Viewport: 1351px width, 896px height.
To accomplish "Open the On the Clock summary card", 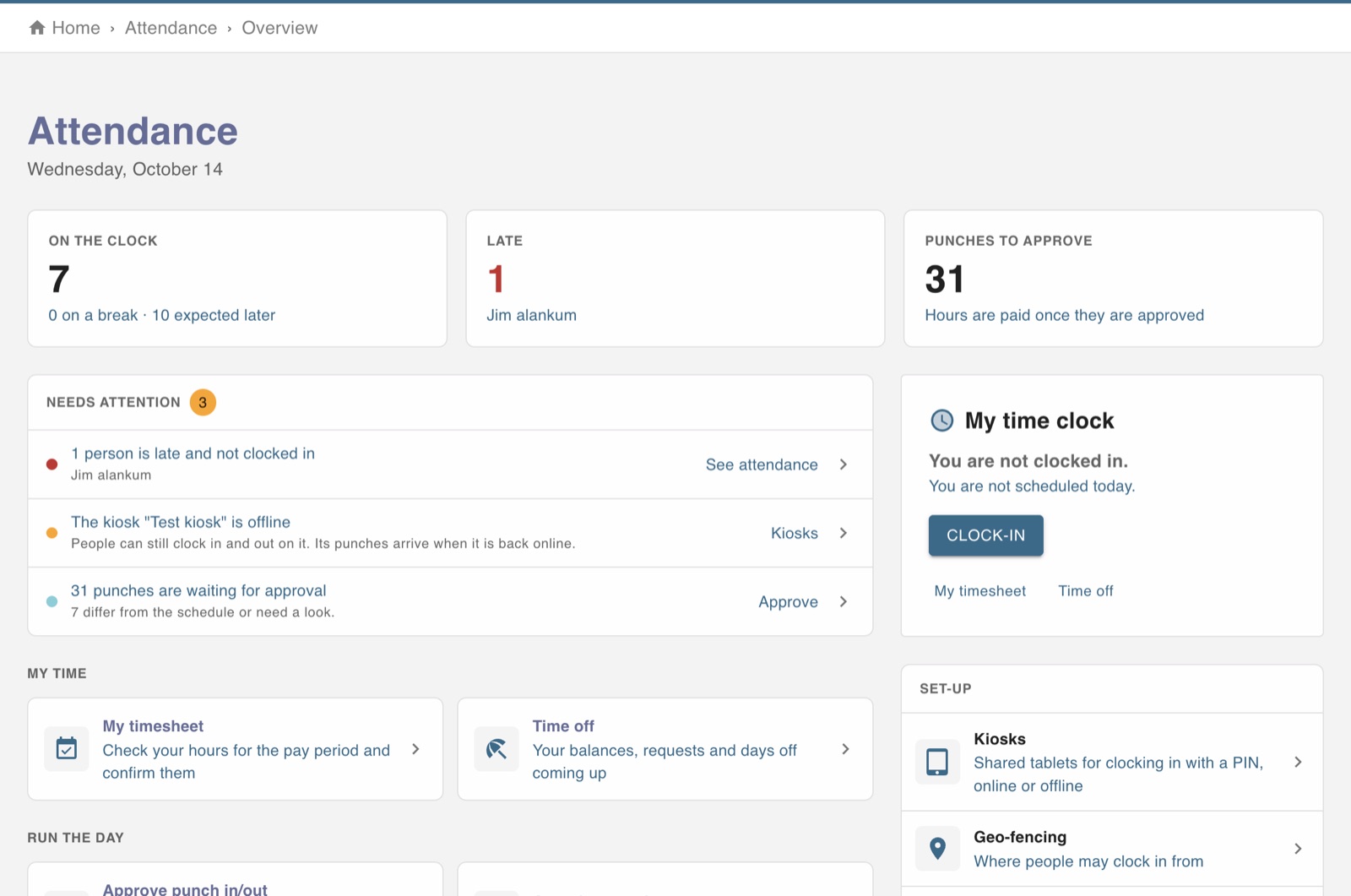I will pos(237,279).
